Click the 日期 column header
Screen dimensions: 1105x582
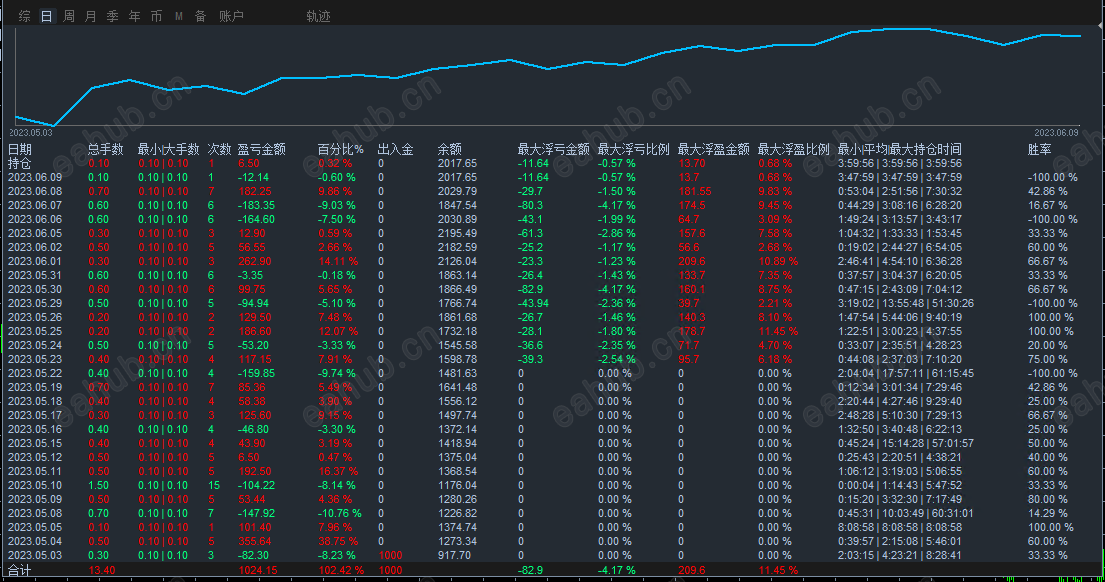pyautogui.click(x=20, y=149)
